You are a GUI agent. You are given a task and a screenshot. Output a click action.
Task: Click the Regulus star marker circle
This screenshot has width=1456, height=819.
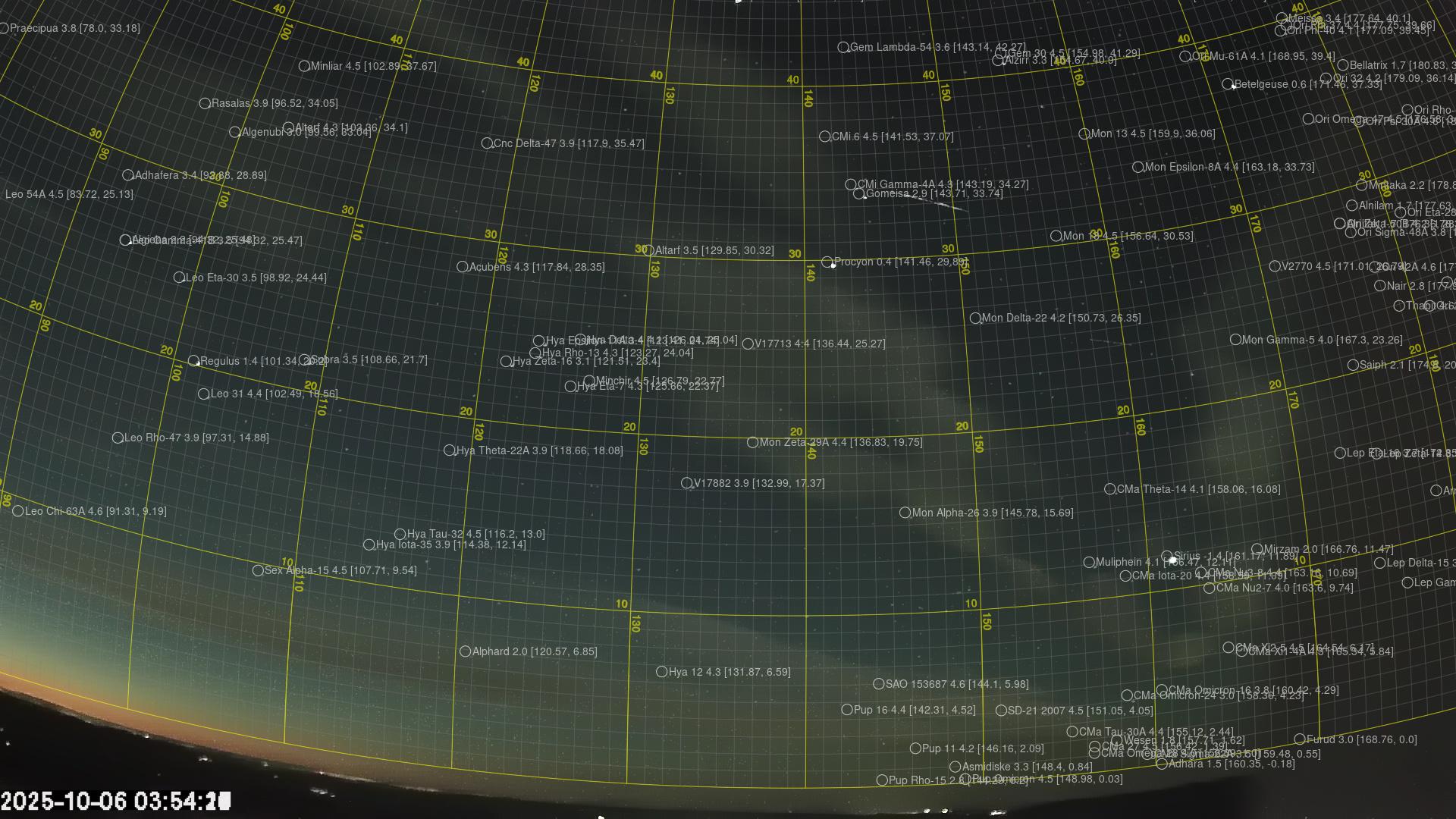(x=193, y=361)
